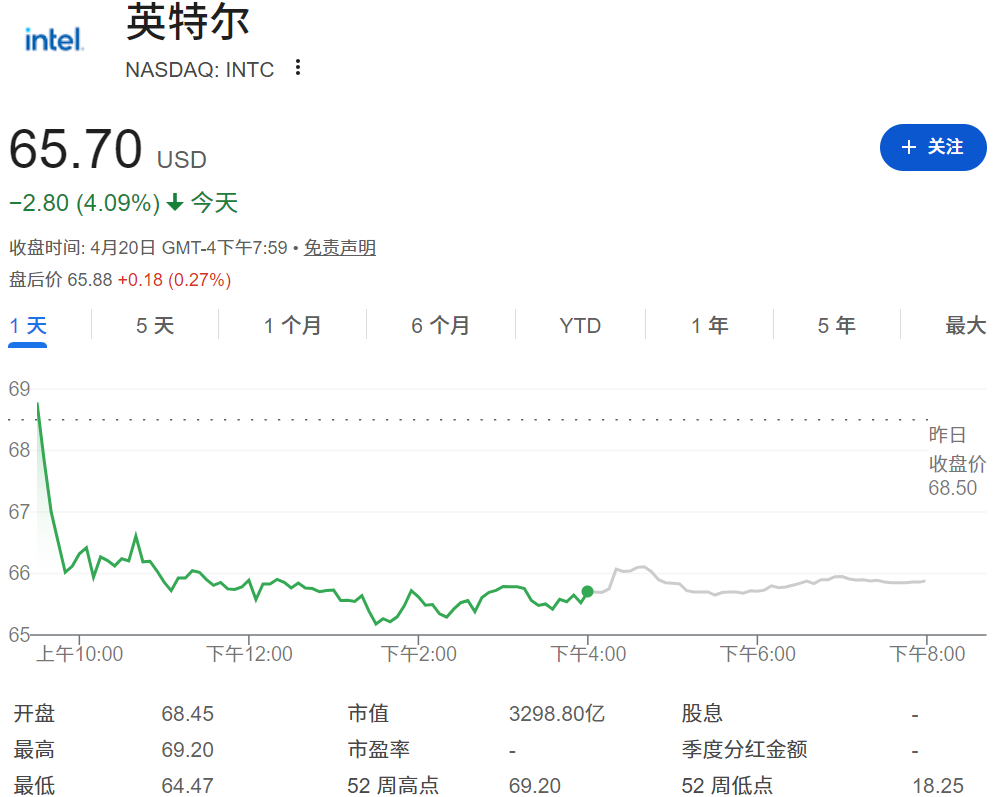Screen dimensions: 999x797
Task: Click the 关注 follow button
Action: 933,147
